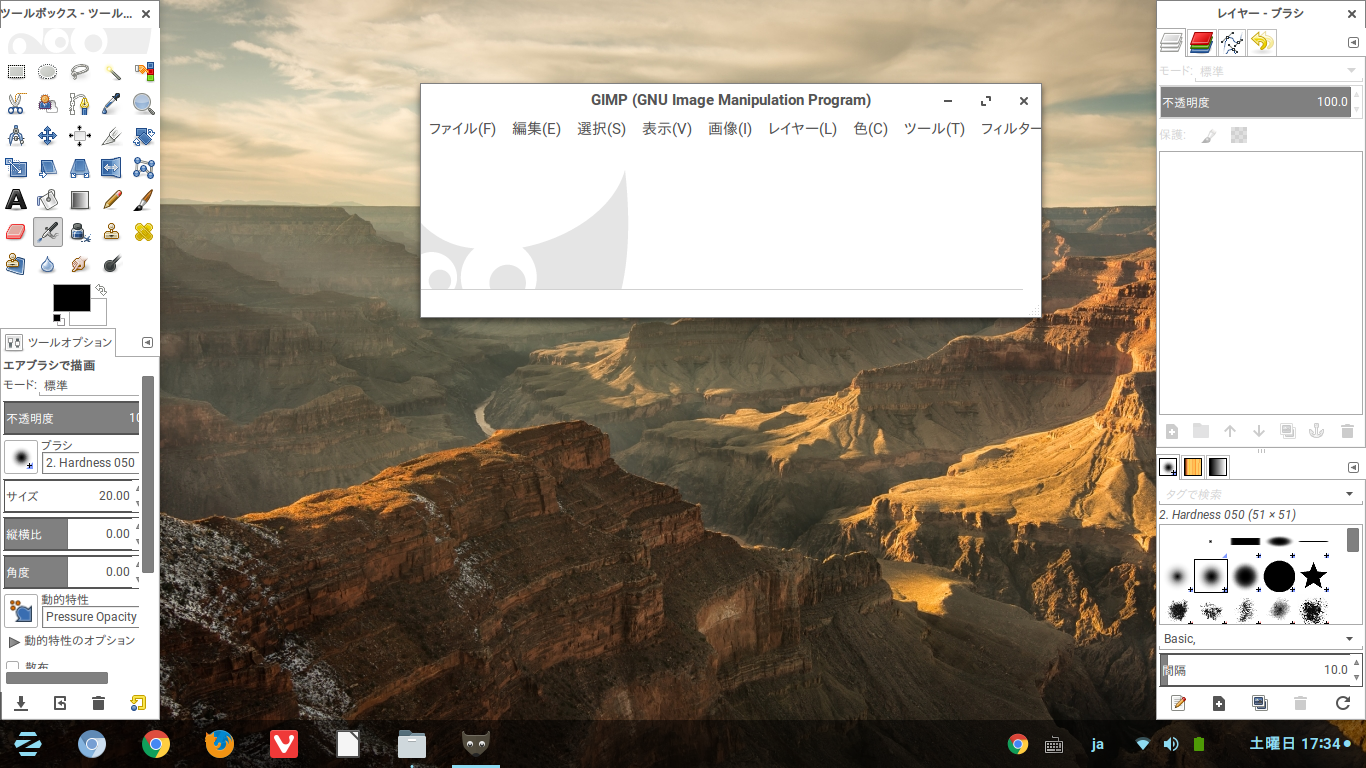Swap foreground and background colors arrow

click(x=101, y=289)
